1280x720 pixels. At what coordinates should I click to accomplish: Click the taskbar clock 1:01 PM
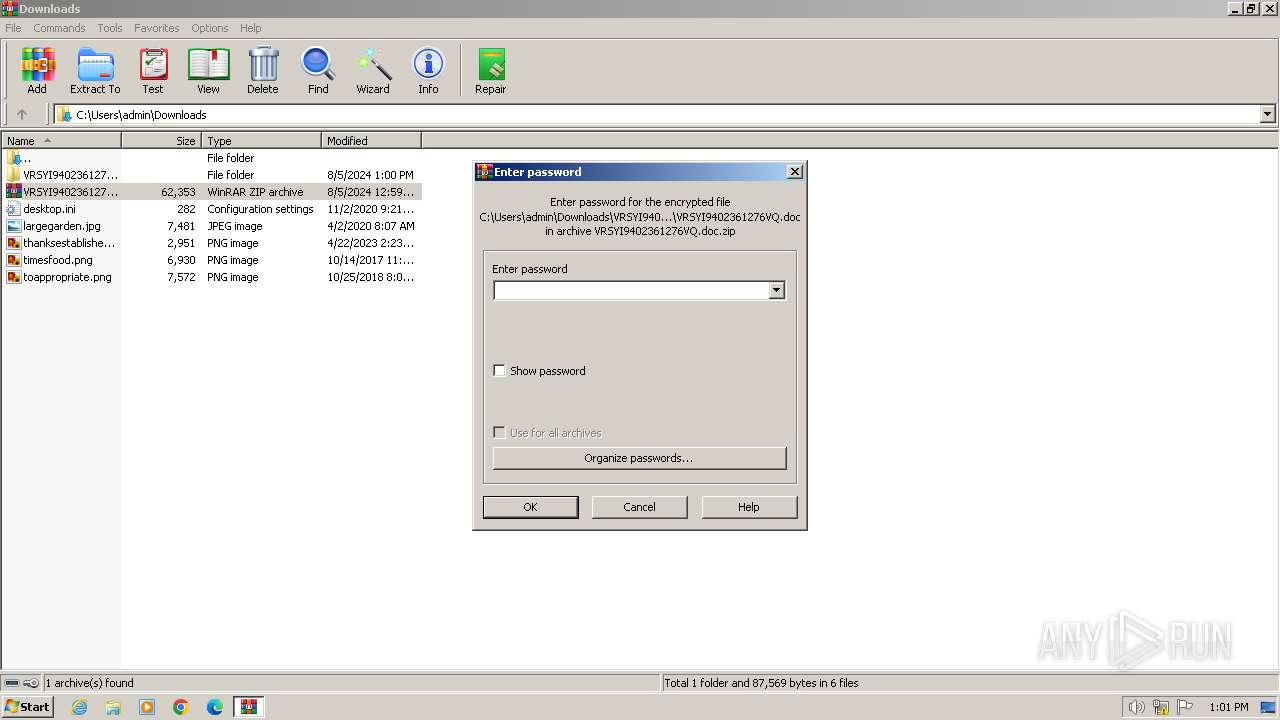tap(1228, 707)
